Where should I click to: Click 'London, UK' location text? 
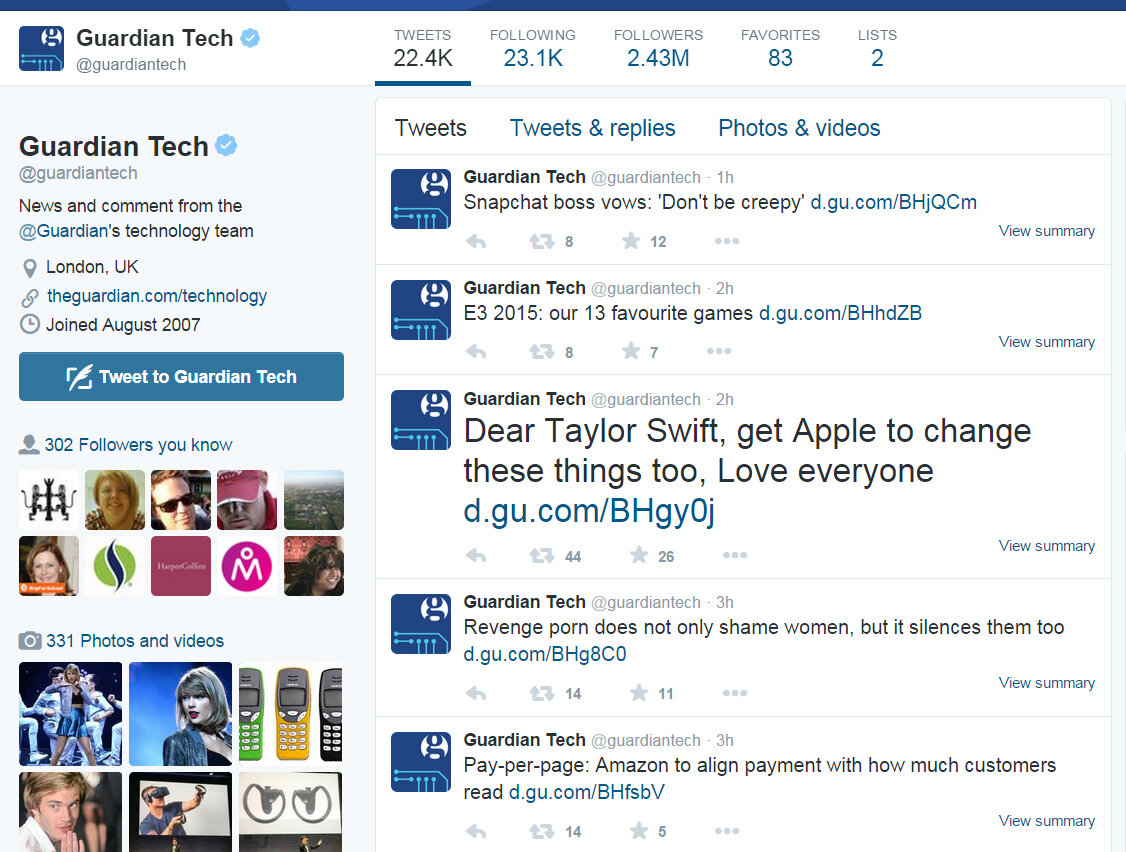(92, 267)
